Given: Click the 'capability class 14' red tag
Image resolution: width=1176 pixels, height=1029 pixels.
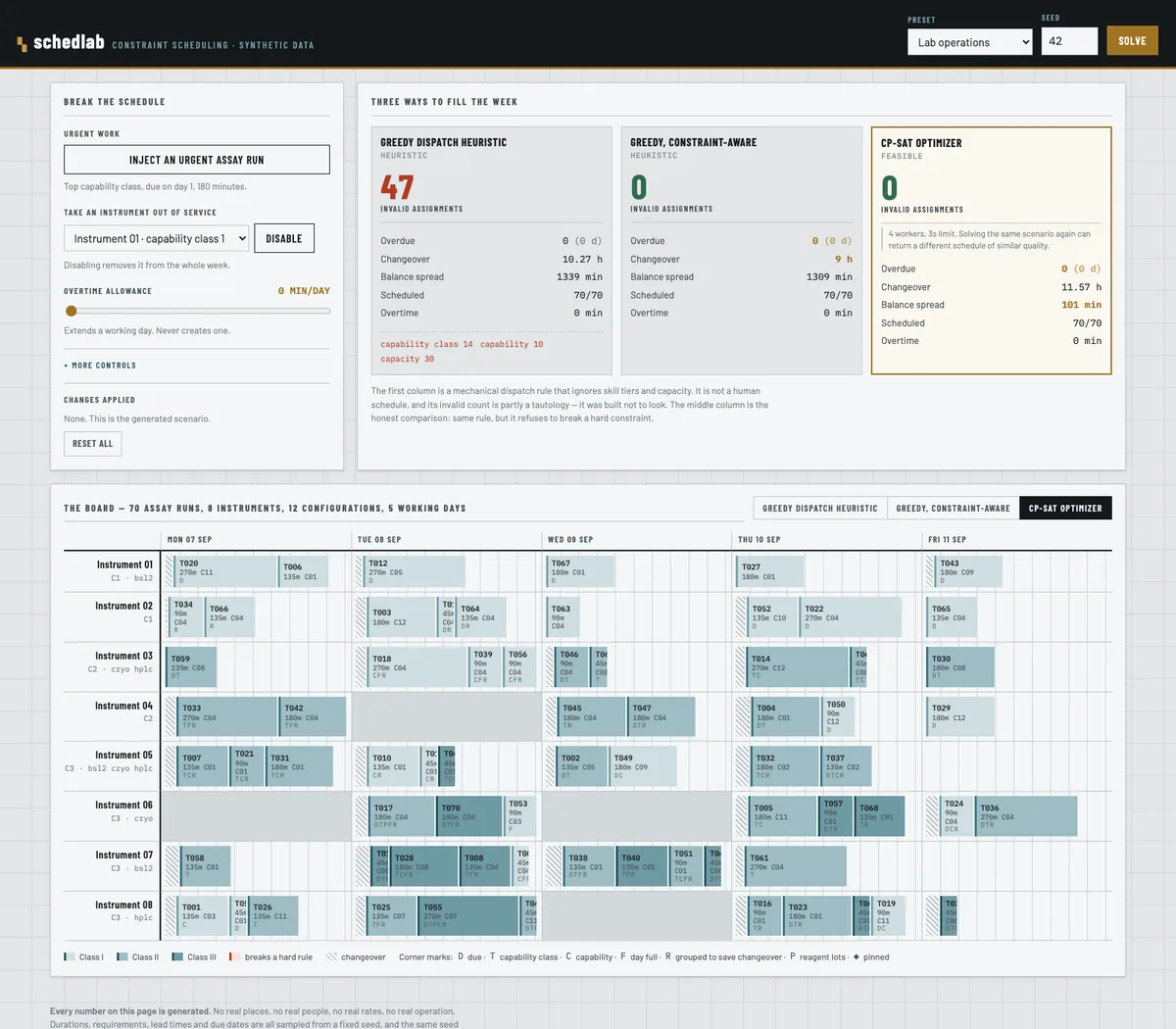Looking at the screenshot, I should 426,344.
